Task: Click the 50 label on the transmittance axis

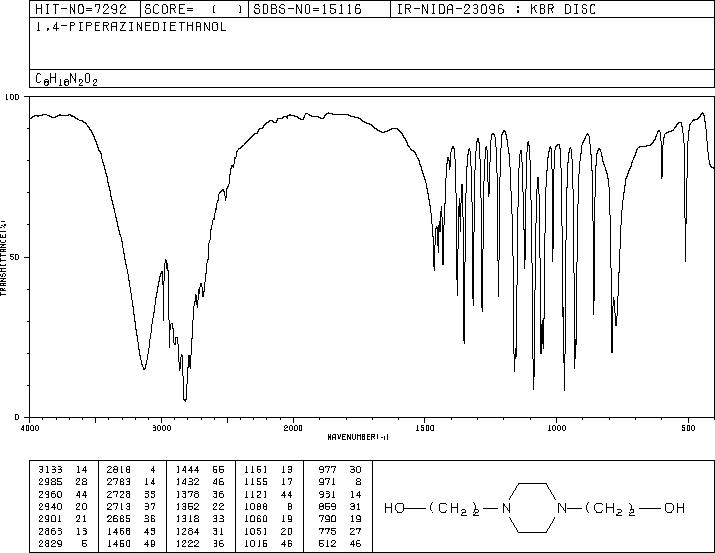Action: tap(15, 257)
